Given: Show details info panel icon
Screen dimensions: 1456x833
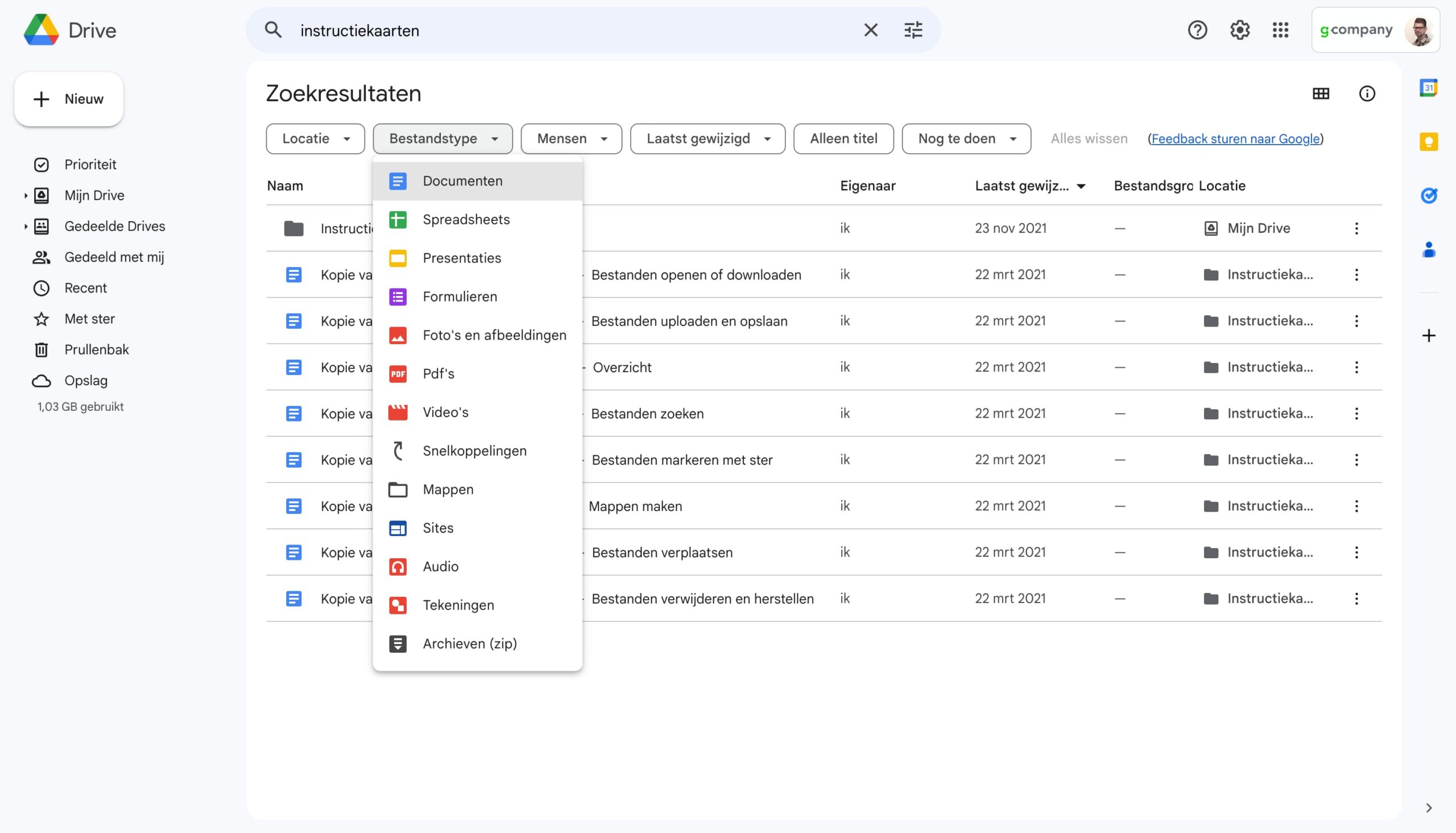Looking at the screenshot, I should [1367, 93].
